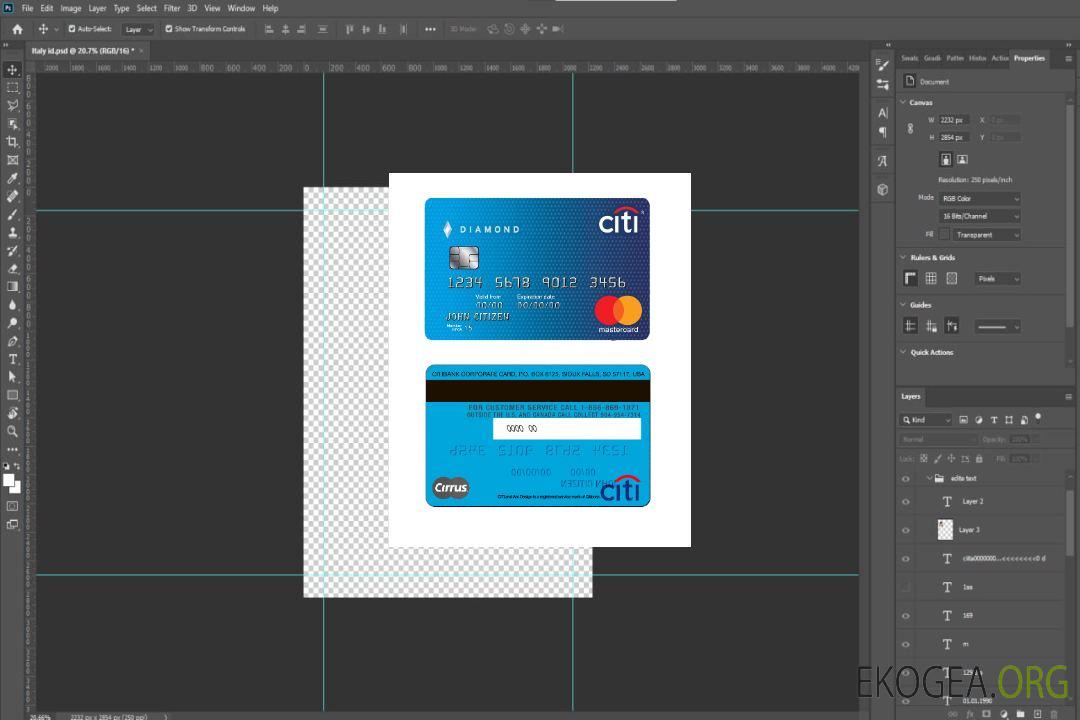Screen dimensions: 1080x720
Task: Open the 3D panel cube icon
Action: click(x=883, y=189)
